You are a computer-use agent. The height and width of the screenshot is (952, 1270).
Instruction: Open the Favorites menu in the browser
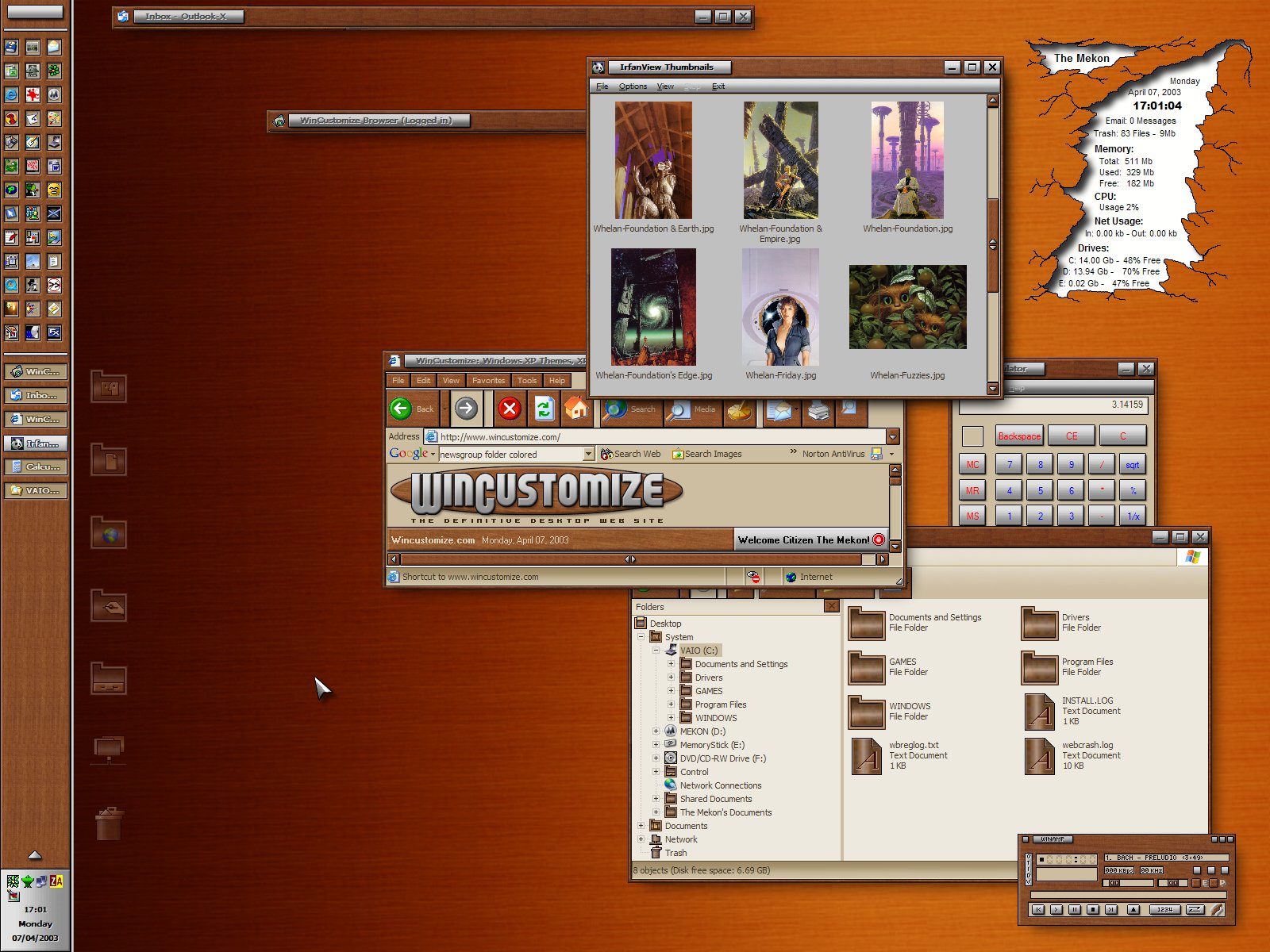pyautogui.click(x=488, y=380)
